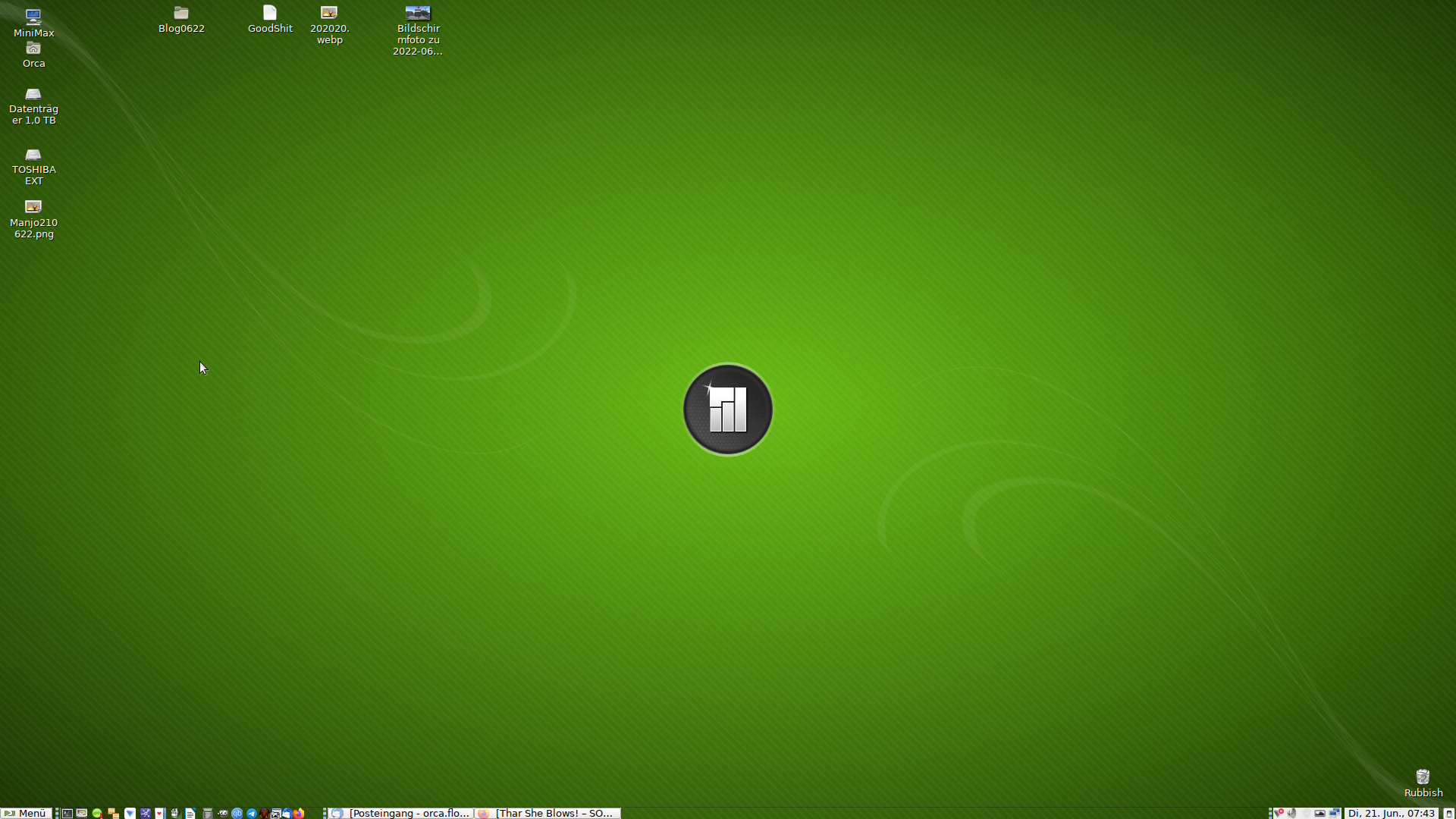Launch LibreOffice Writer document icon
Image resolution: width=1456 pixels, height=819 pixels.
190,813
